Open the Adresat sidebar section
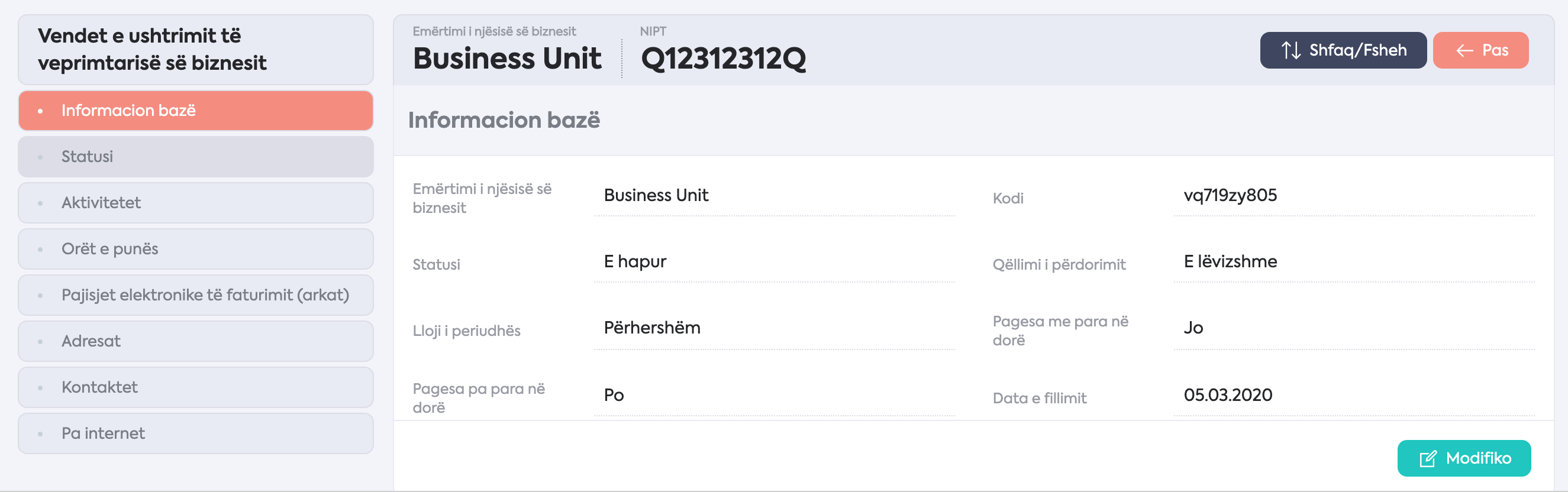The width and height of the screenshot is (1568, 492). click(x=195, y=341)
